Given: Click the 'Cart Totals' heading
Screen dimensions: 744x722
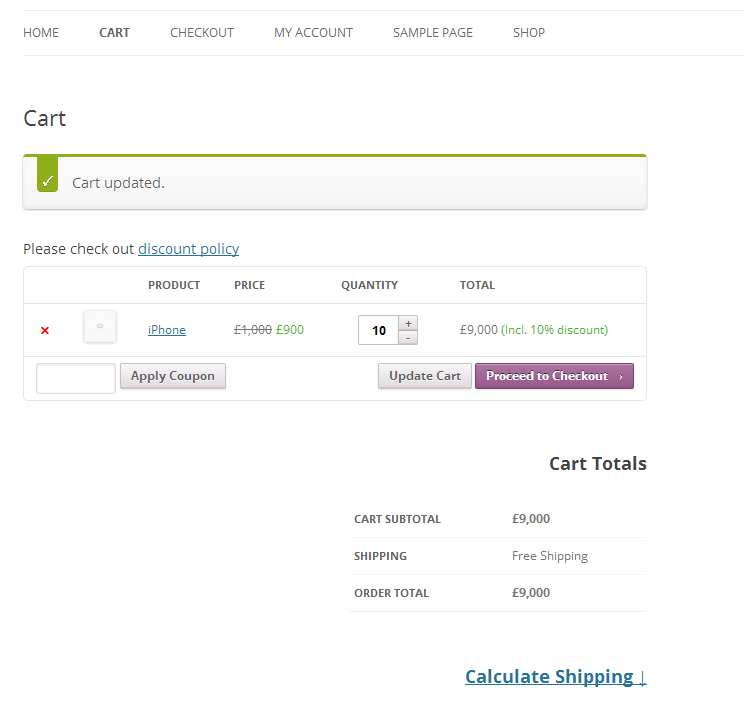Looking at the screenshot, I should click(x=598, y=463).
